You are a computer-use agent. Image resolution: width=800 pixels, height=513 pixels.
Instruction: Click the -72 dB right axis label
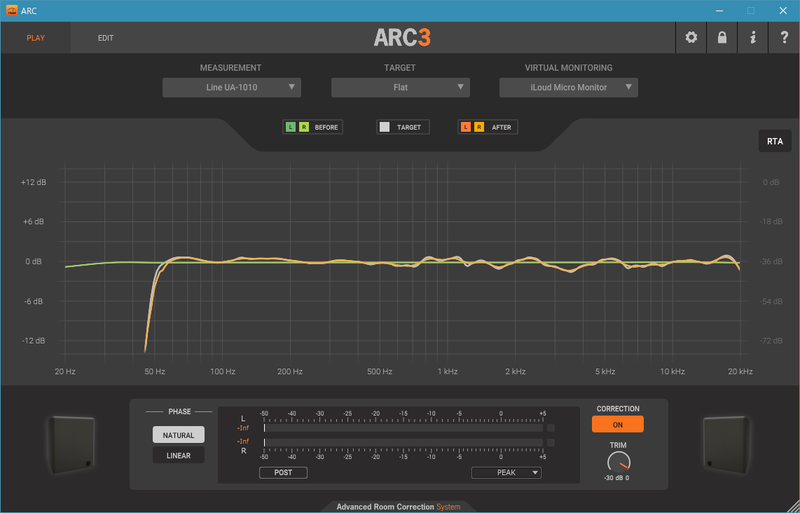[x=771, y=340]
